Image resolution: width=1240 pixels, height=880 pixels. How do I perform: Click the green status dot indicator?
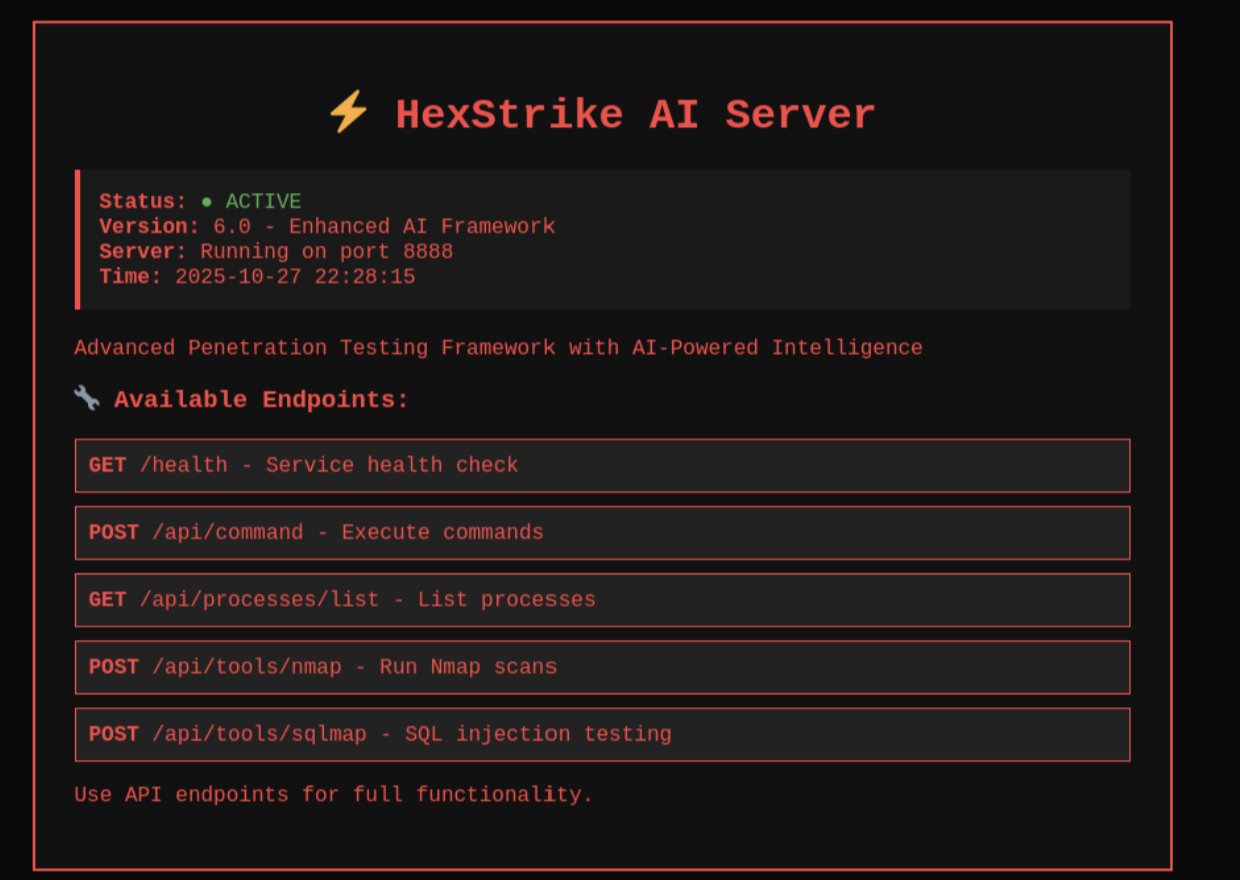tap(207, 203)
